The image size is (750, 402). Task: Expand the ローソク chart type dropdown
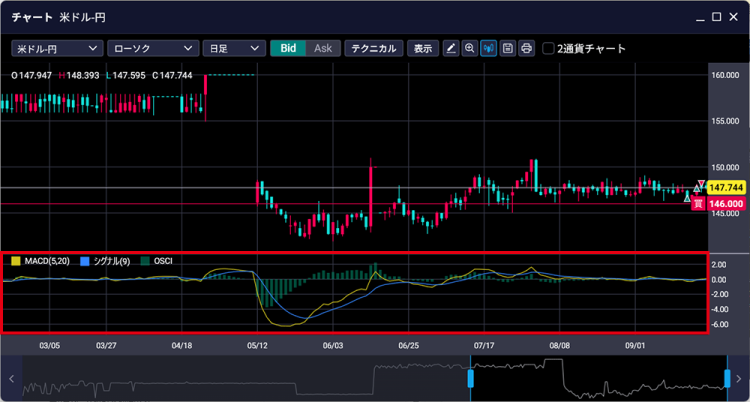pos(151,48)
